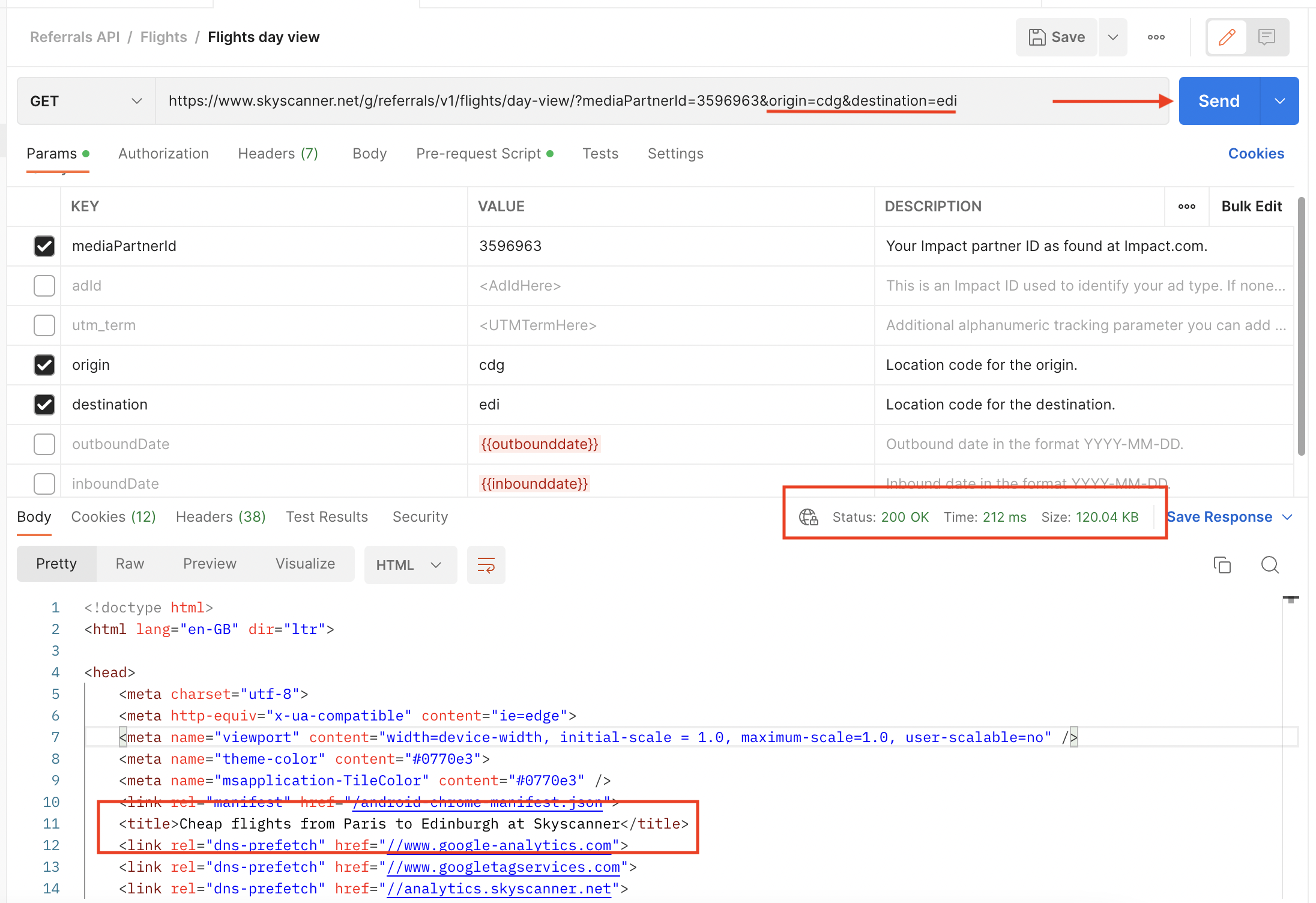Select the Pretty response view
This screenshot has height=903, width=1316.
pyautogui.click(x=56, y=564)
